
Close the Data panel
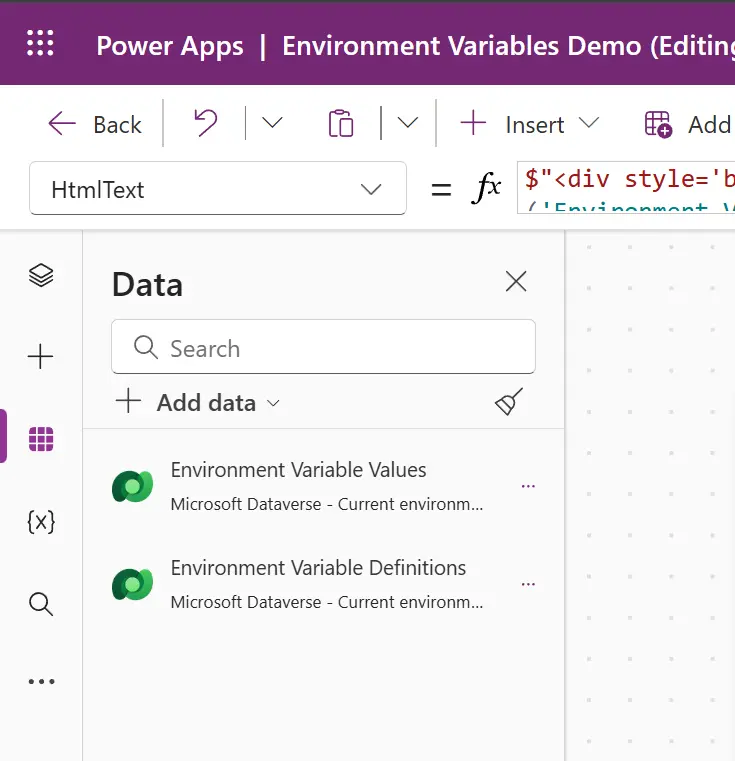[516, 282]
